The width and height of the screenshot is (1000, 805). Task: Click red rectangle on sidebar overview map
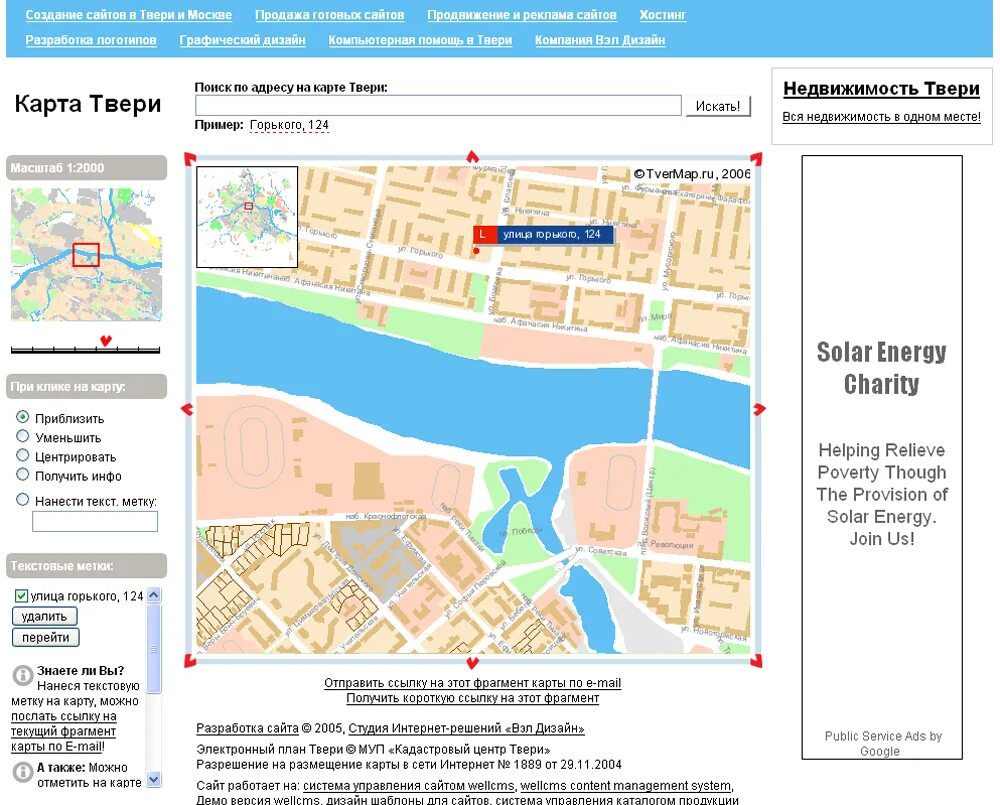tap(86, 255)
